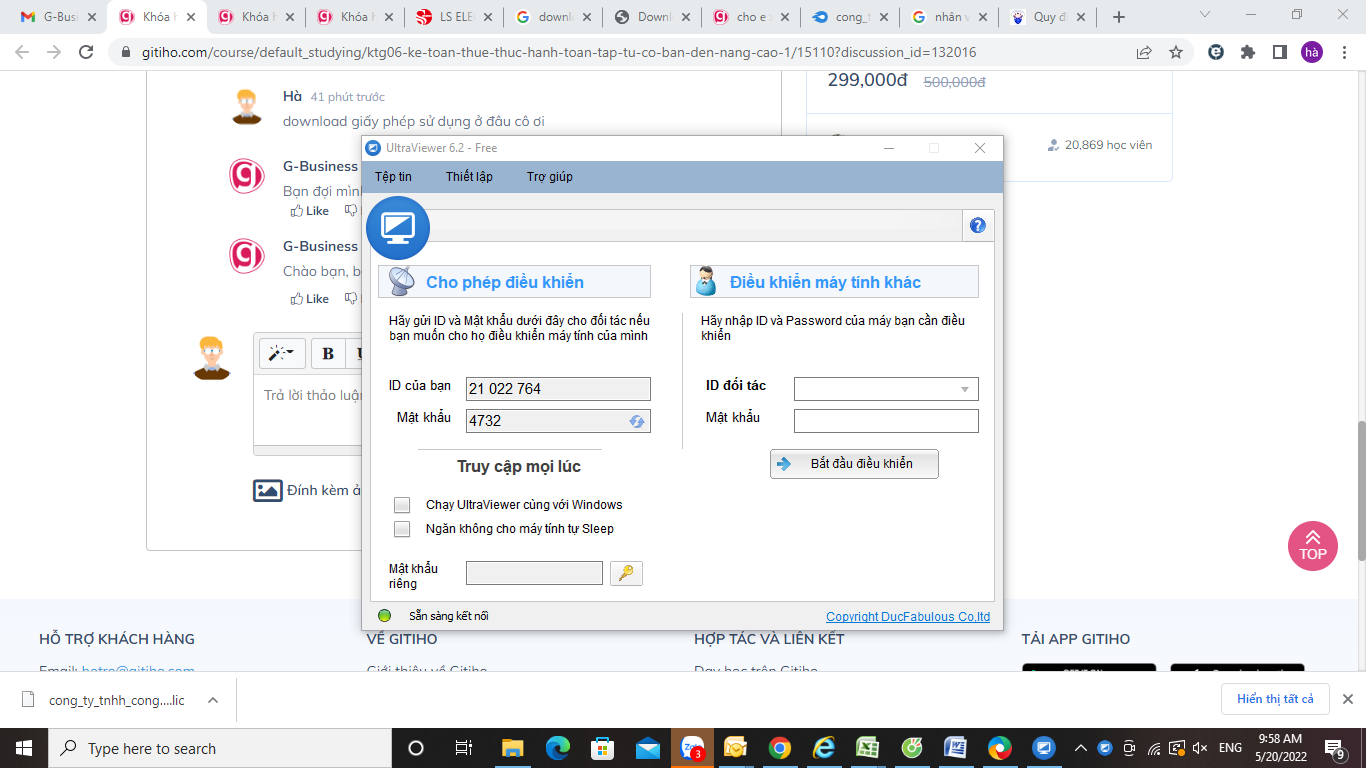Expand the ID đối tác dropdown

965,389
